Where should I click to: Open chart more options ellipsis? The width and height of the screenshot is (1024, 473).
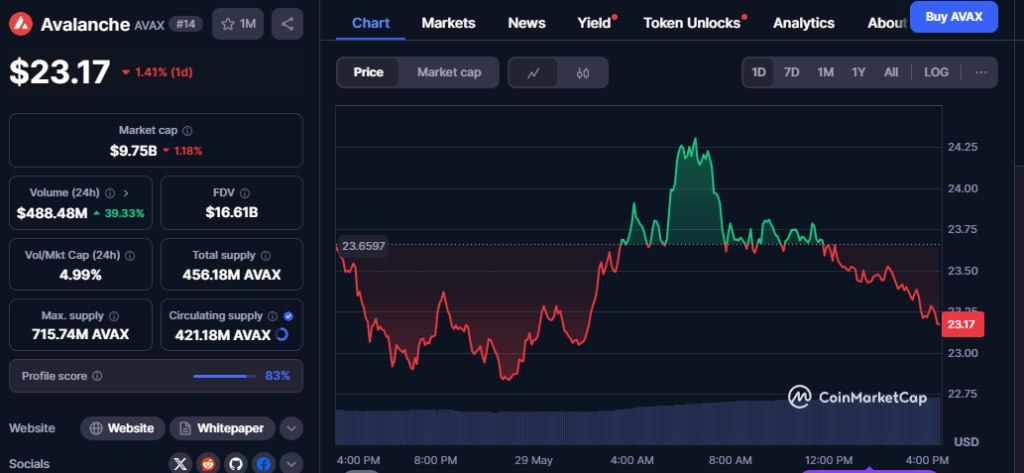(981, 72)
